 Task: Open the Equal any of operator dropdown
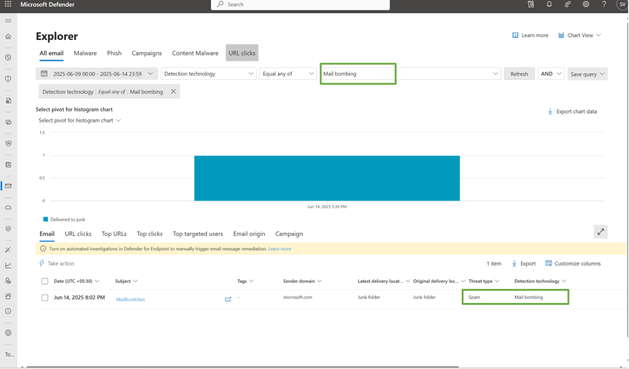(288, 74)
